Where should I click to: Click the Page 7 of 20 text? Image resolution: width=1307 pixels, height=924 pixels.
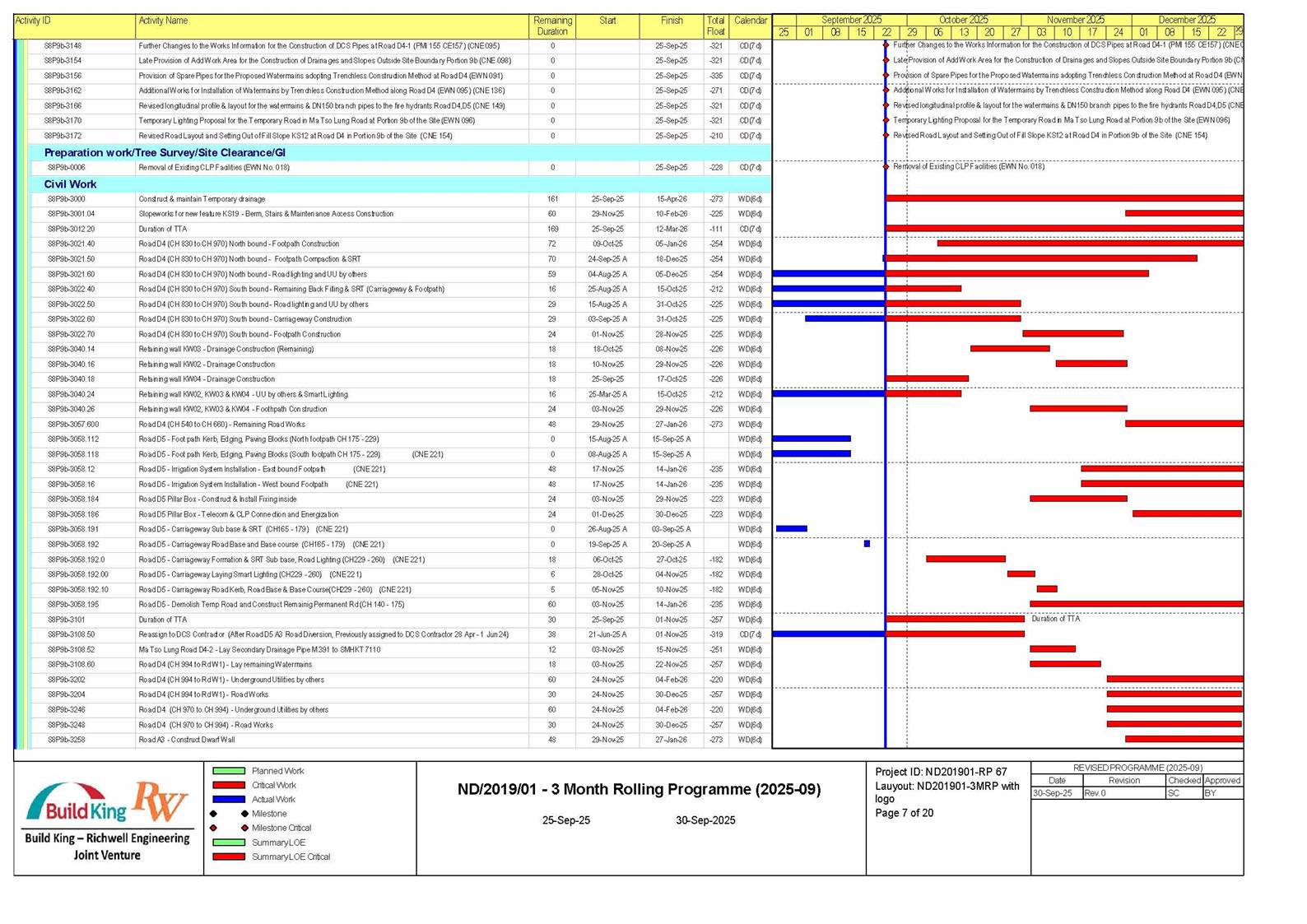coord(904,813)
